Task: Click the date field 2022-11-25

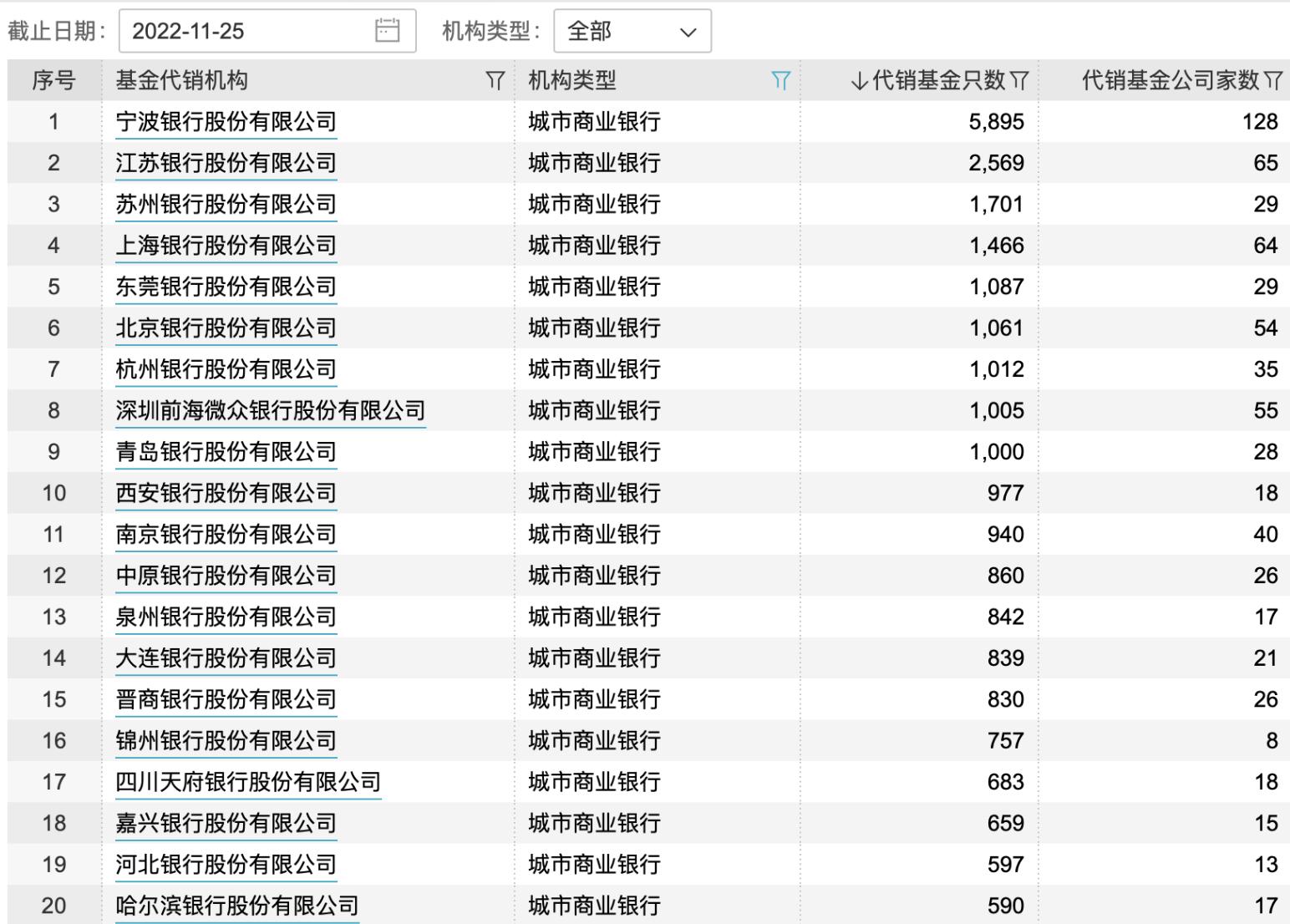Action: tap(267, 31)
